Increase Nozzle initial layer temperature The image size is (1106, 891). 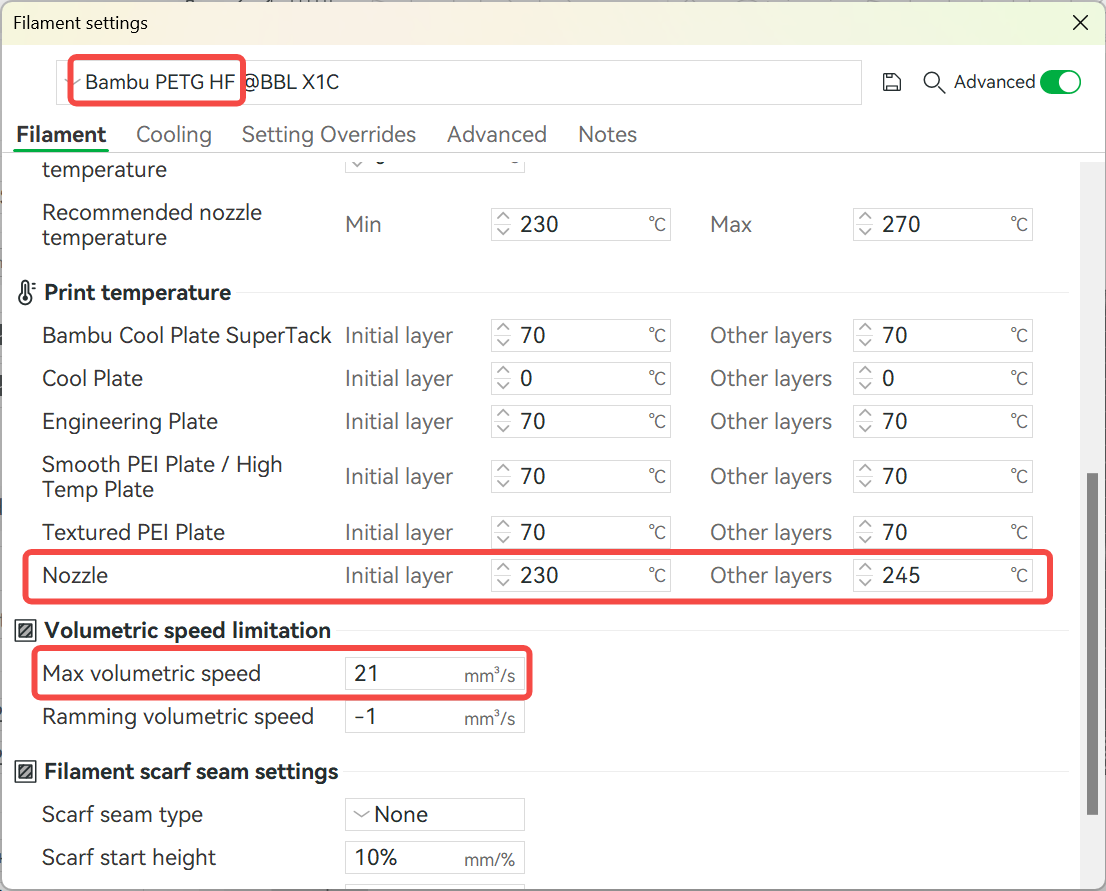(502, 567)
